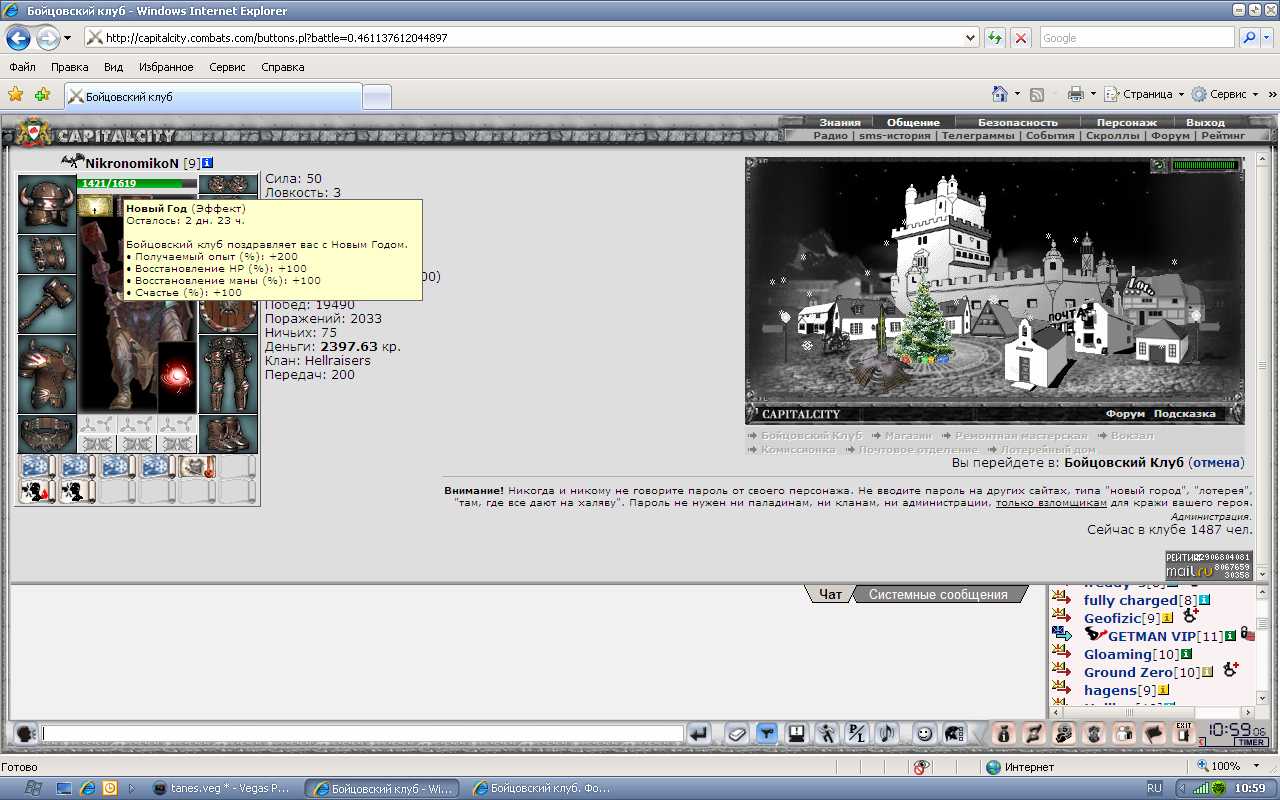Screen dimensions: 1280x800
Task: Click the leg armor slot
Action: [228, 374]
